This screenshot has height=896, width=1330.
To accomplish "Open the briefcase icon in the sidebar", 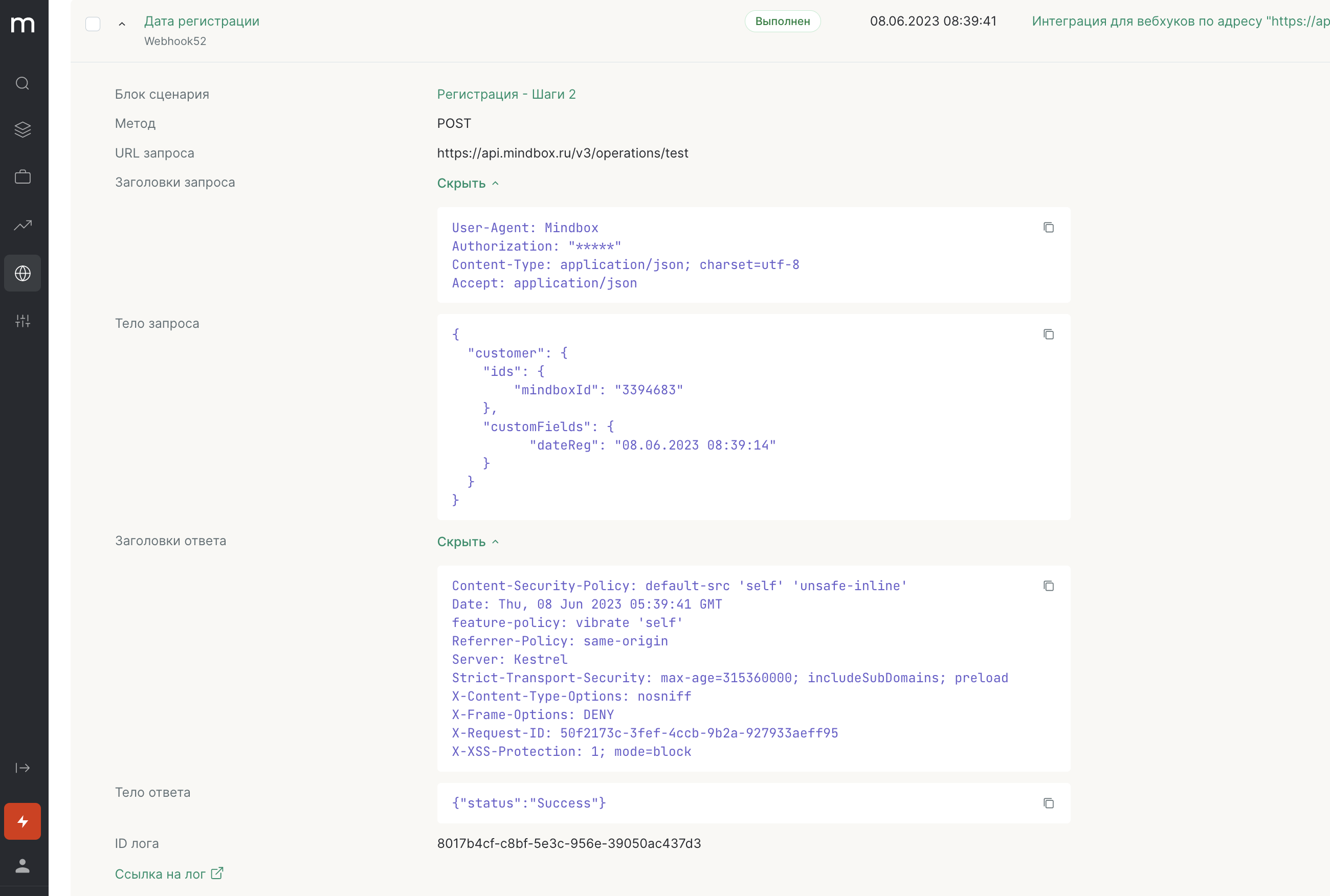I will pos(23,177).
